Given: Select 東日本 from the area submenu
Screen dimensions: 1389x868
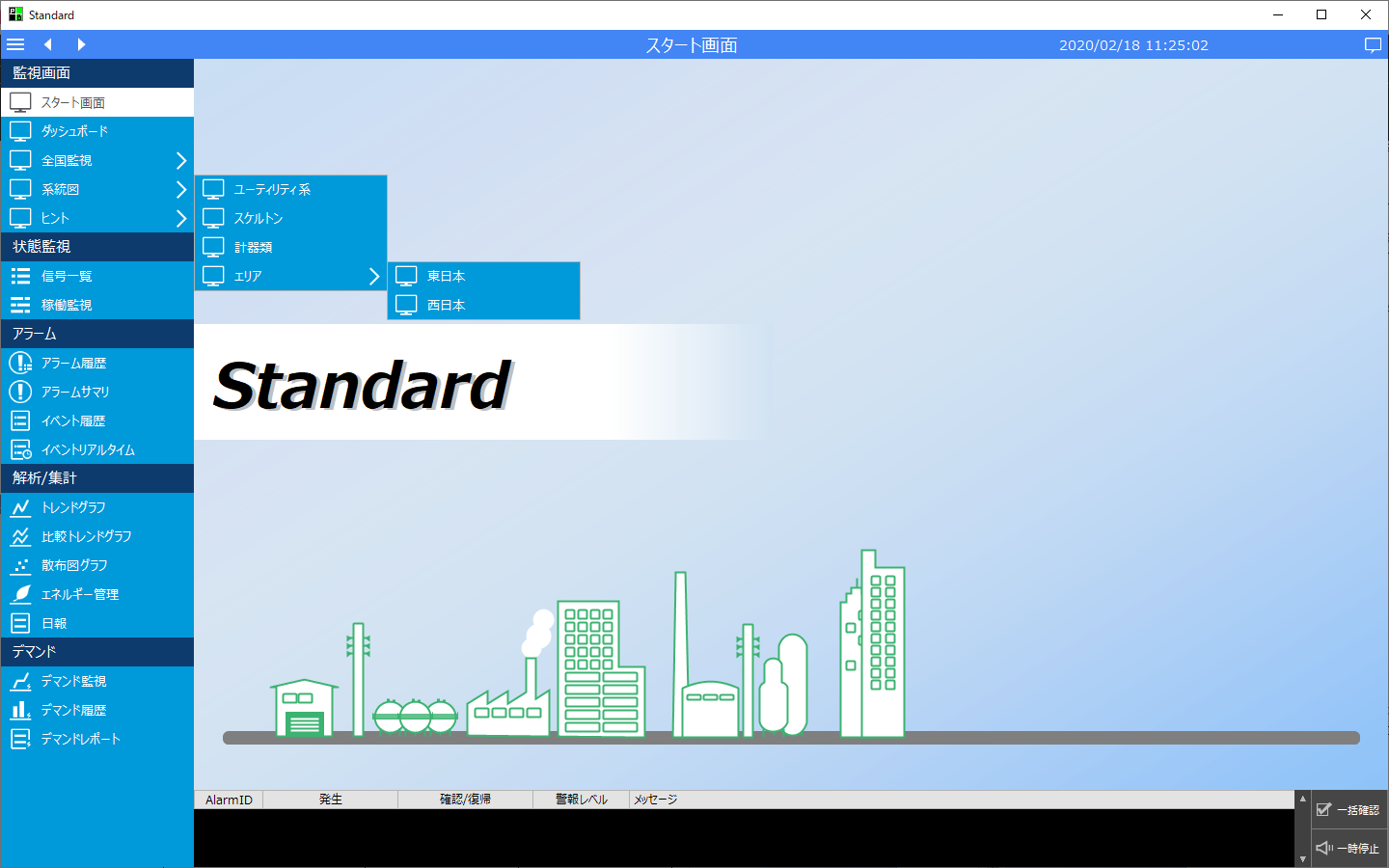Looking at the screenshot, I should point(446,276).
